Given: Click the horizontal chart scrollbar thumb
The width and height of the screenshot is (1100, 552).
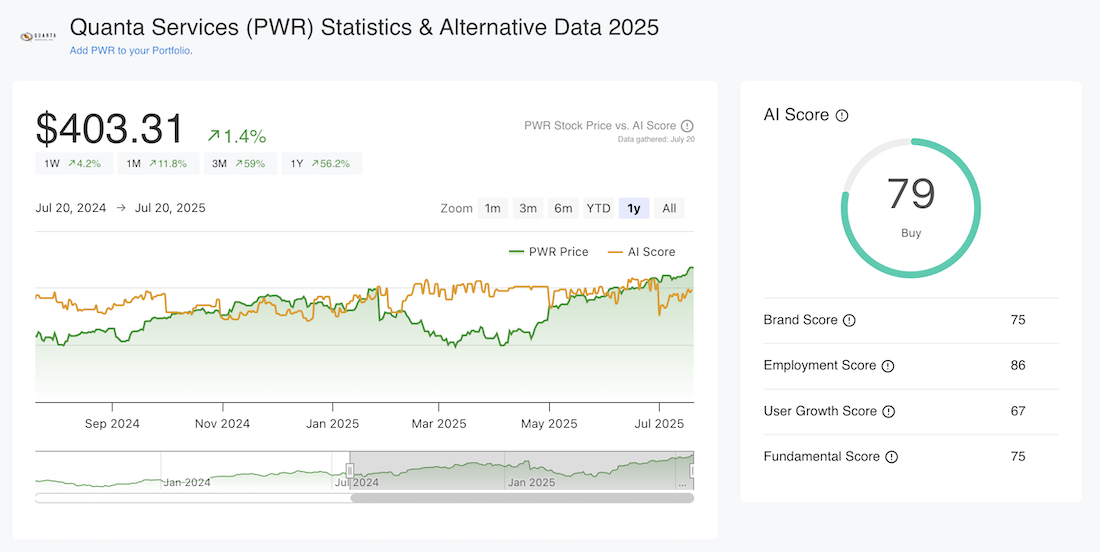Looking at the screenshot, I should click(522, 498).
